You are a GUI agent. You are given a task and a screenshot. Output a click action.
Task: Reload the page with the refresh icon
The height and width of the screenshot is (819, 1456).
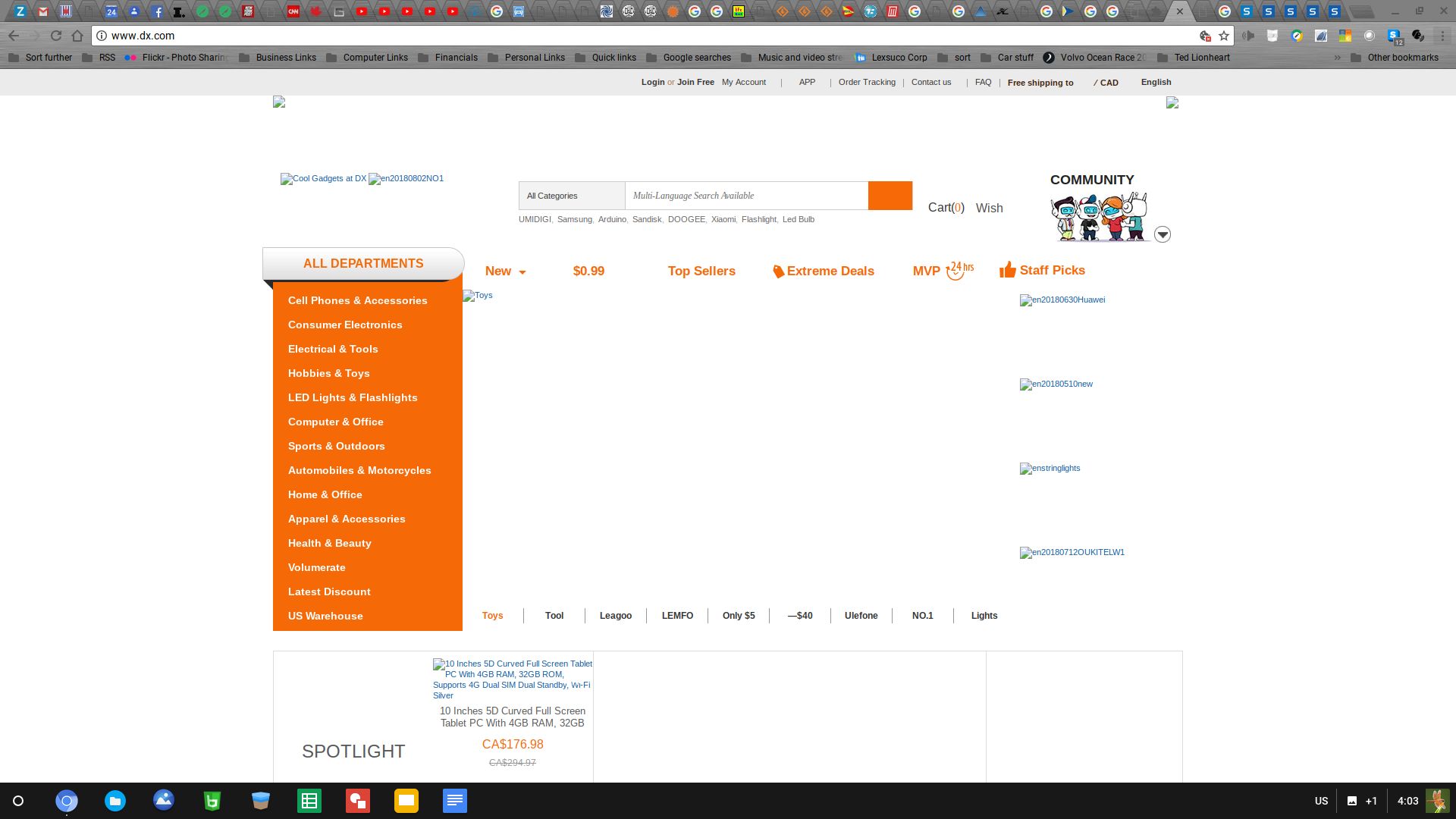(x=56, y=36)
